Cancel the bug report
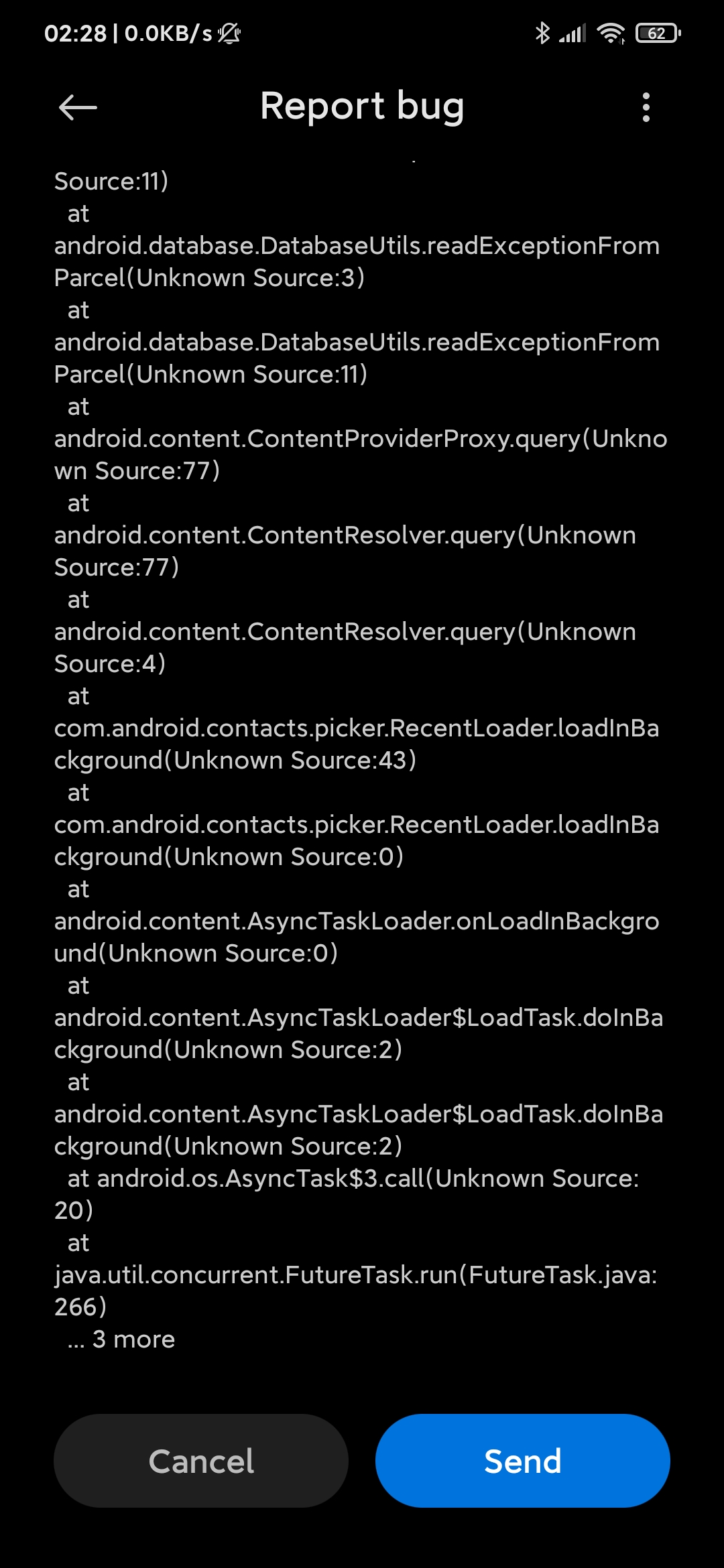The image size is (724, 1568). click(x=201, y=1461)
